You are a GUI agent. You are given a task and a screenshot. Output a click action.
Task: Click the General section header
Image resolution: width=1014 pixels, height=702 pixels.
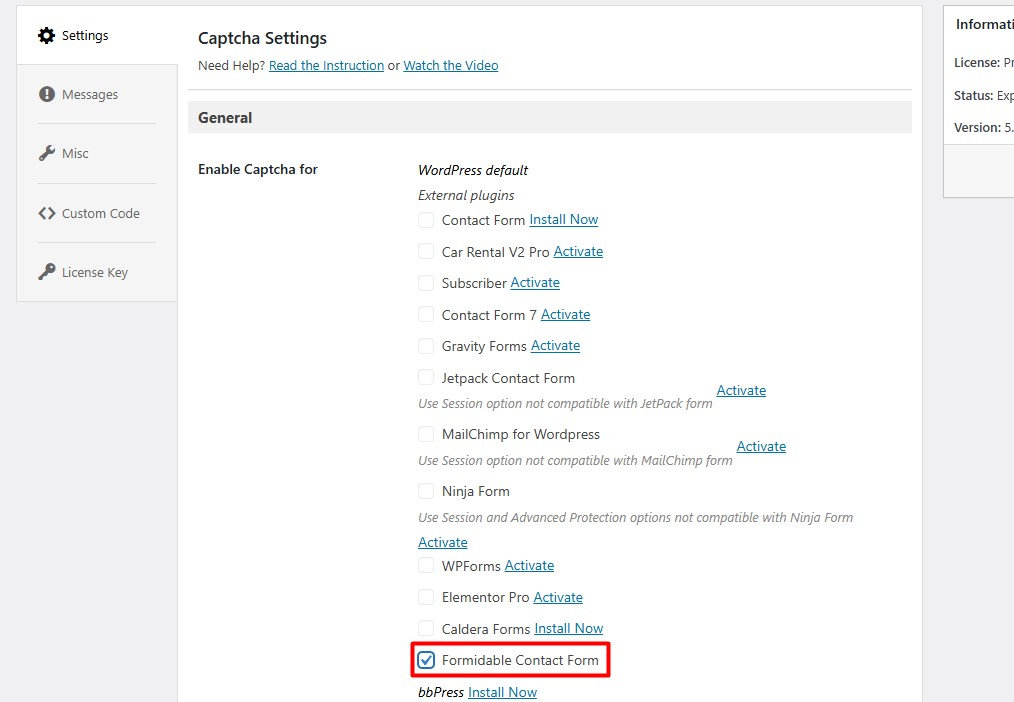[550, 118]
